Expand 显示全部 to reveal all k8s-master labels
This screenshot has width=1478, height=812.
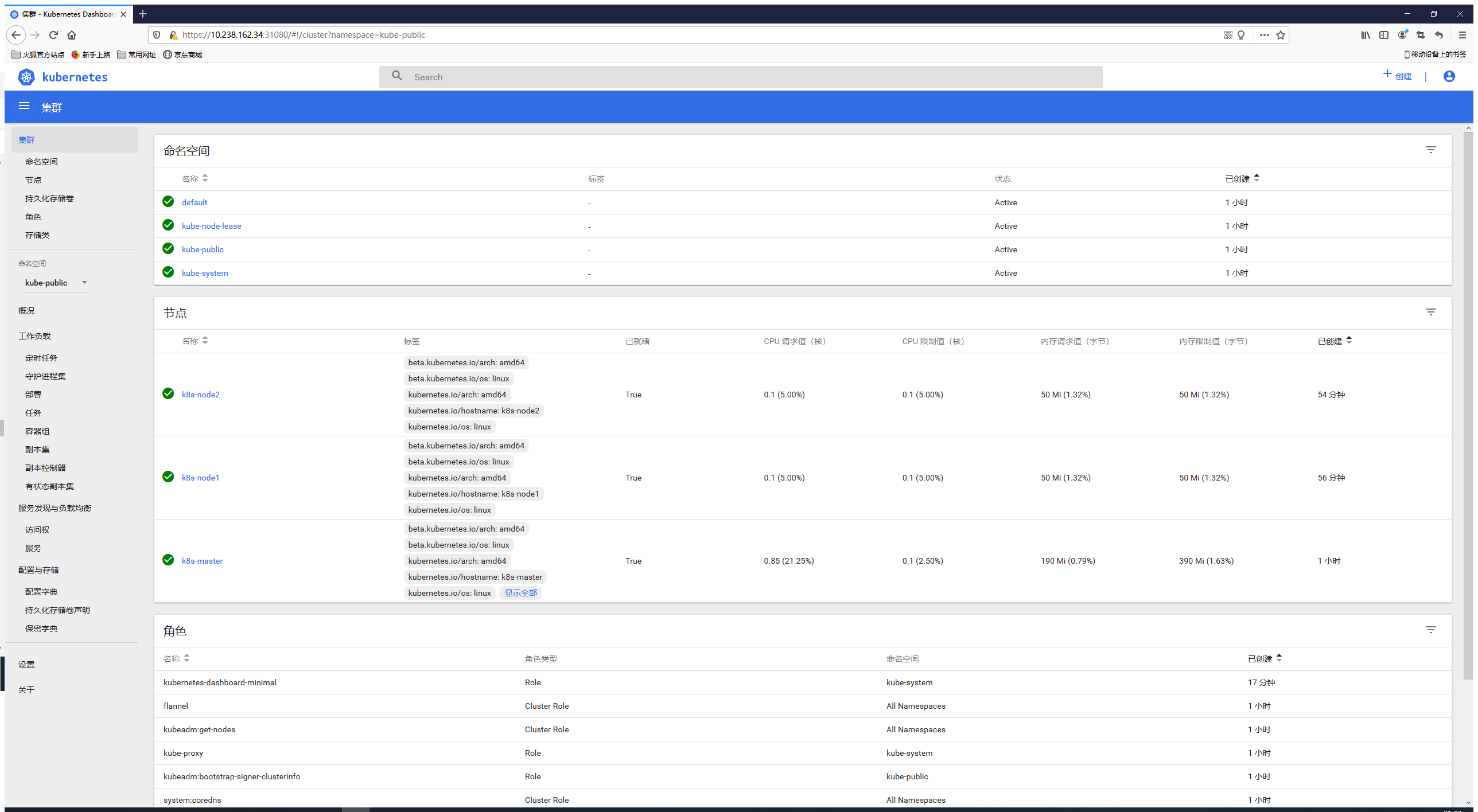(x=520, y=592)
